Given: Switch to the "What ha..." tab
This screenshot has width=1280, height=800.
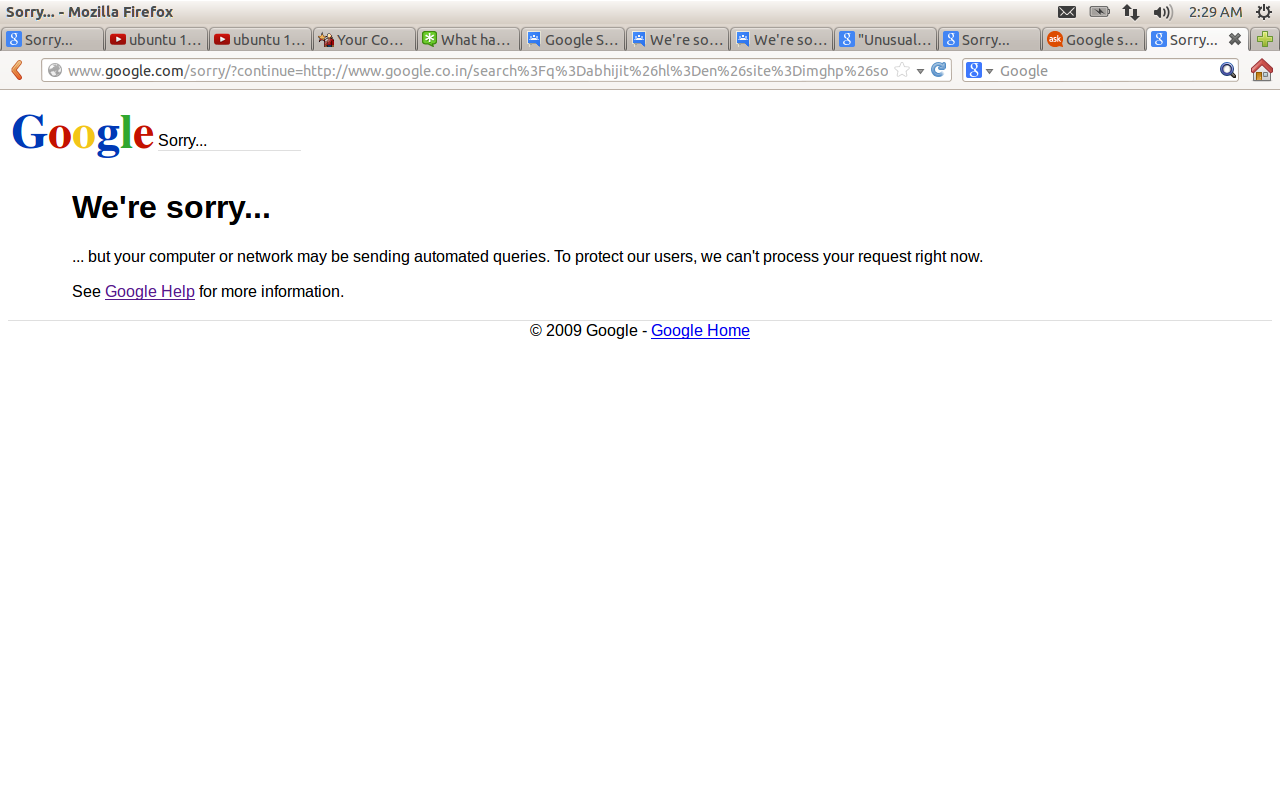Looking at the screenshot, I should [469, 40].
